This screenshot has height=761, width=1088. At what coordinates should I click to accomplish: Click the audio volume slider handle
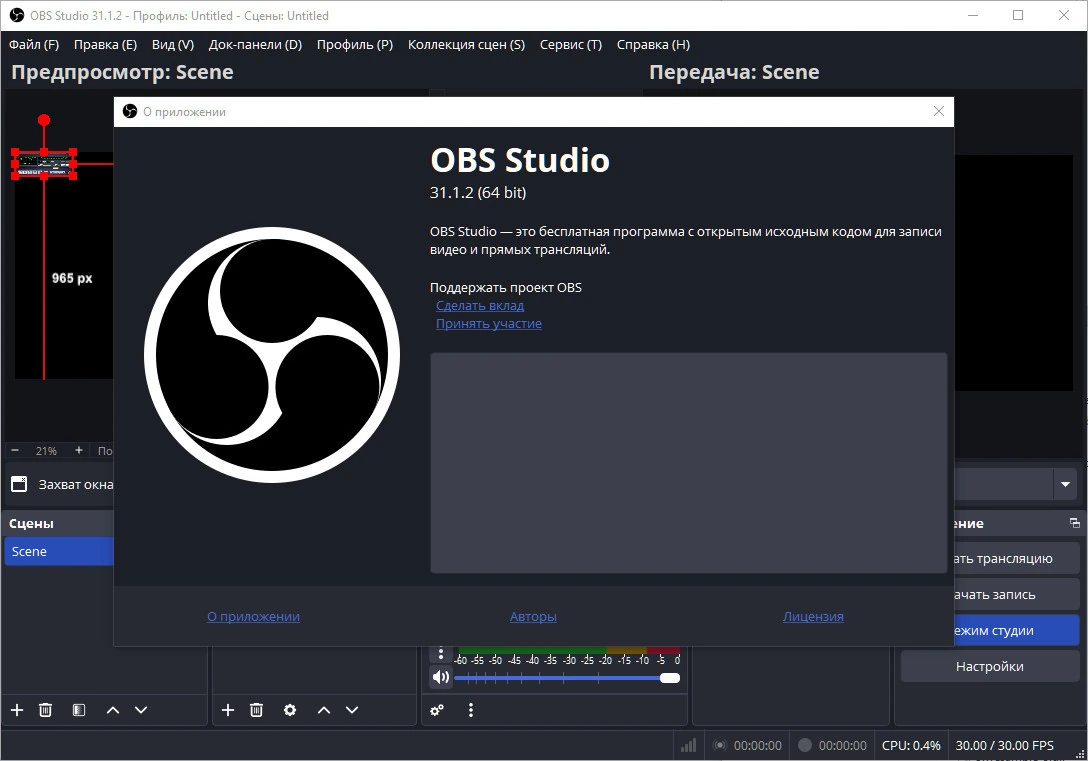[x=670, y=678]
